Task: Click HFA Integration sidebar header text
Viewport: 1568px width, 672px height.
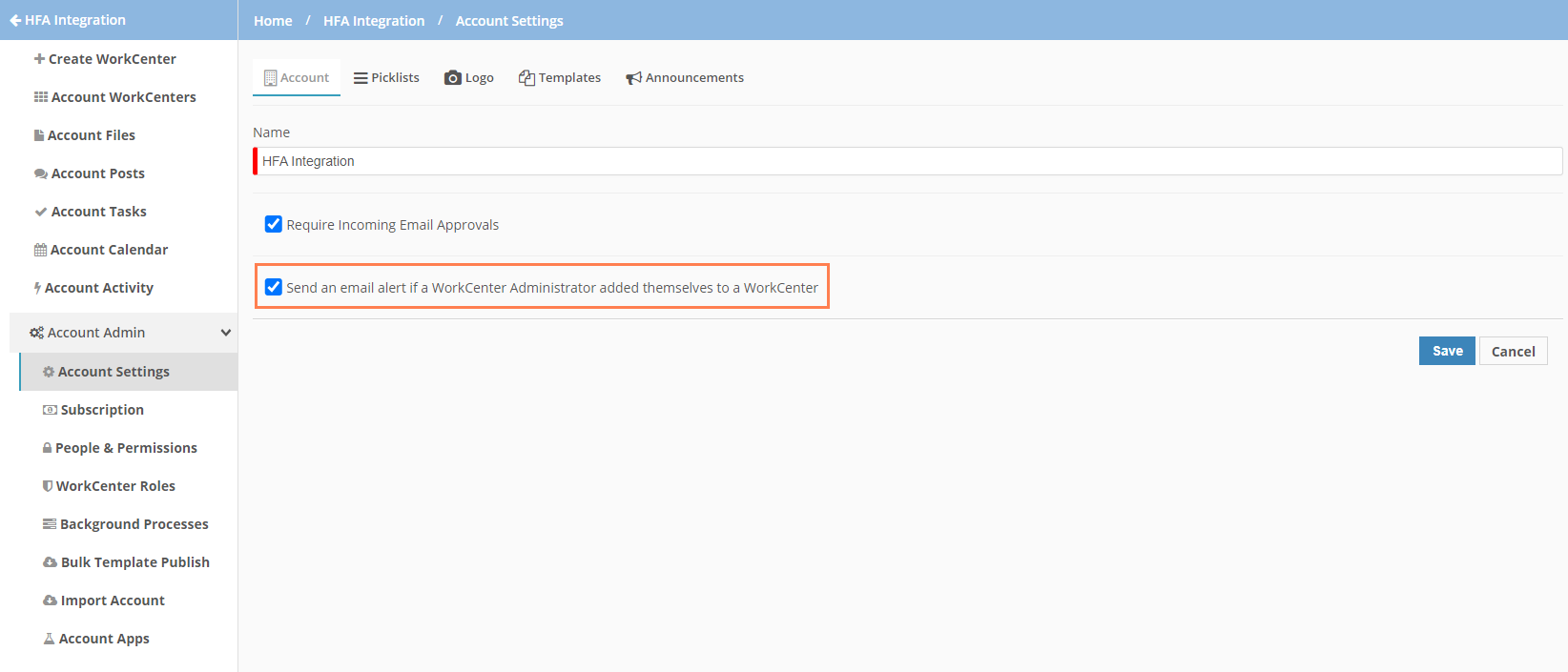Action: coord(75,20)
